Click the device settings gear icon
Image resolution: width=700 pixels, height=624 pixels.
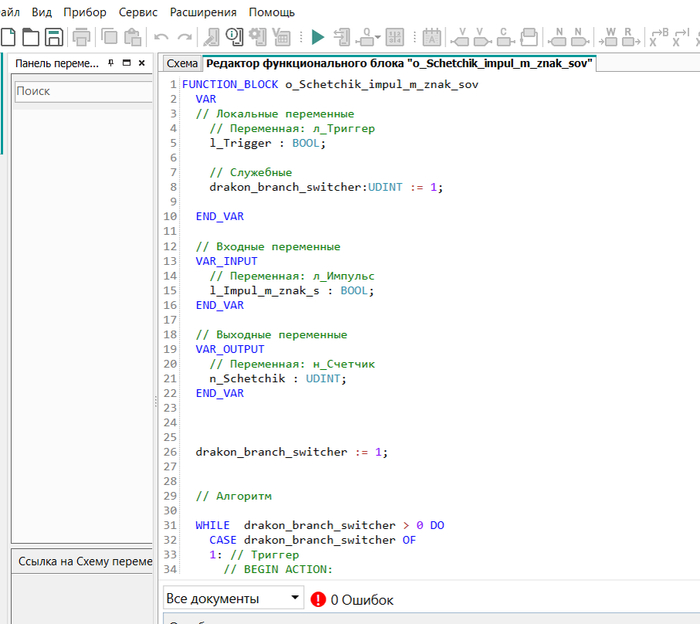[x=258, y=38]
